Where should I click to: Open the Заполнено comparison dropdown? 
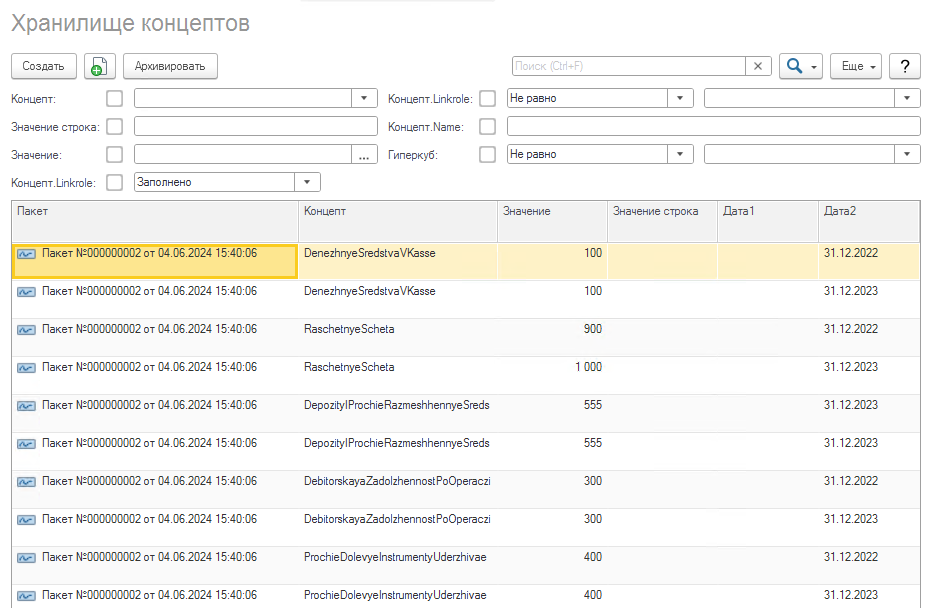(x=307, y=182)
